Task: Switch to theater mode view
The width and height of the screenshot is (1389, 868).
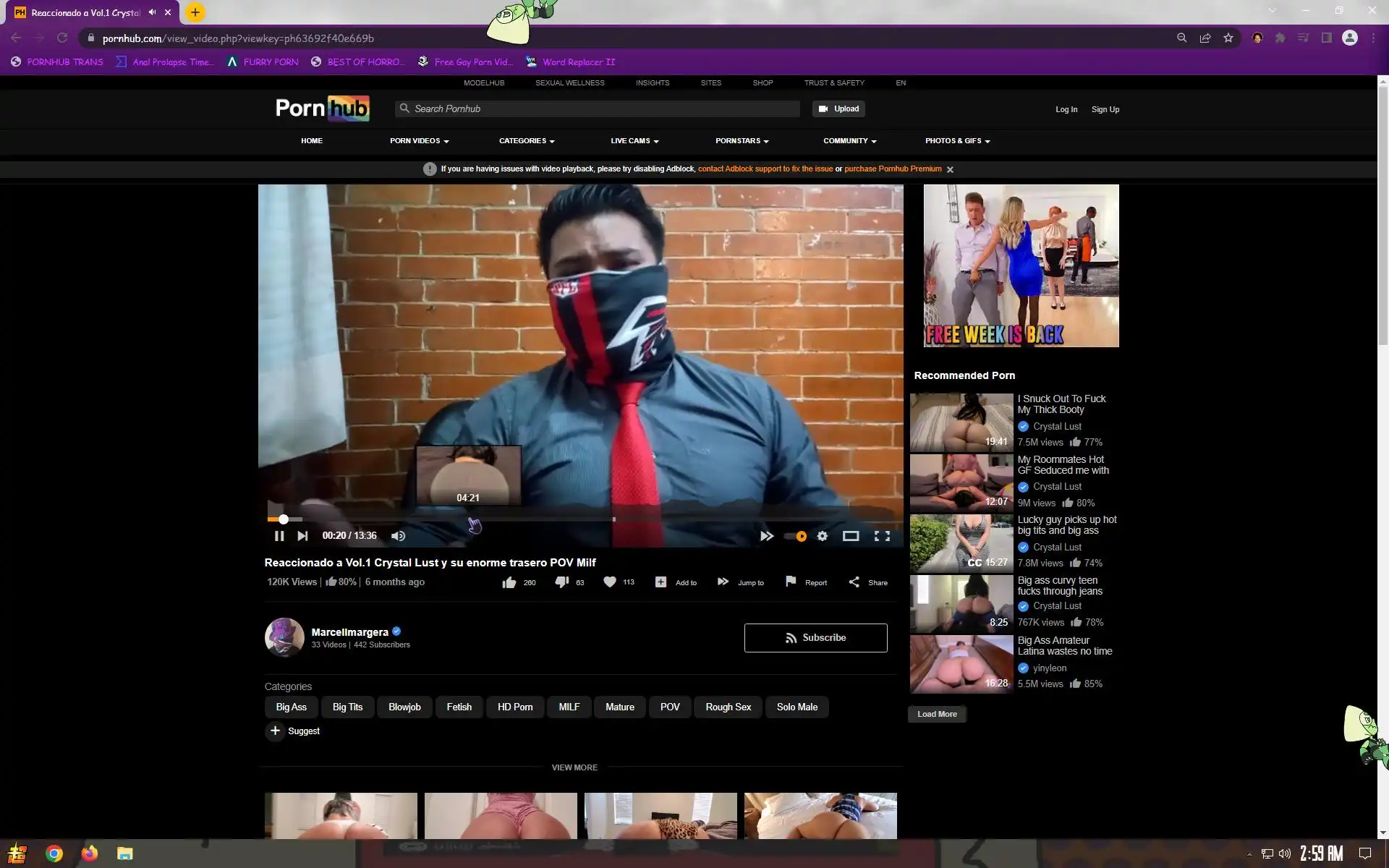Action: click(x=851, y=536)
